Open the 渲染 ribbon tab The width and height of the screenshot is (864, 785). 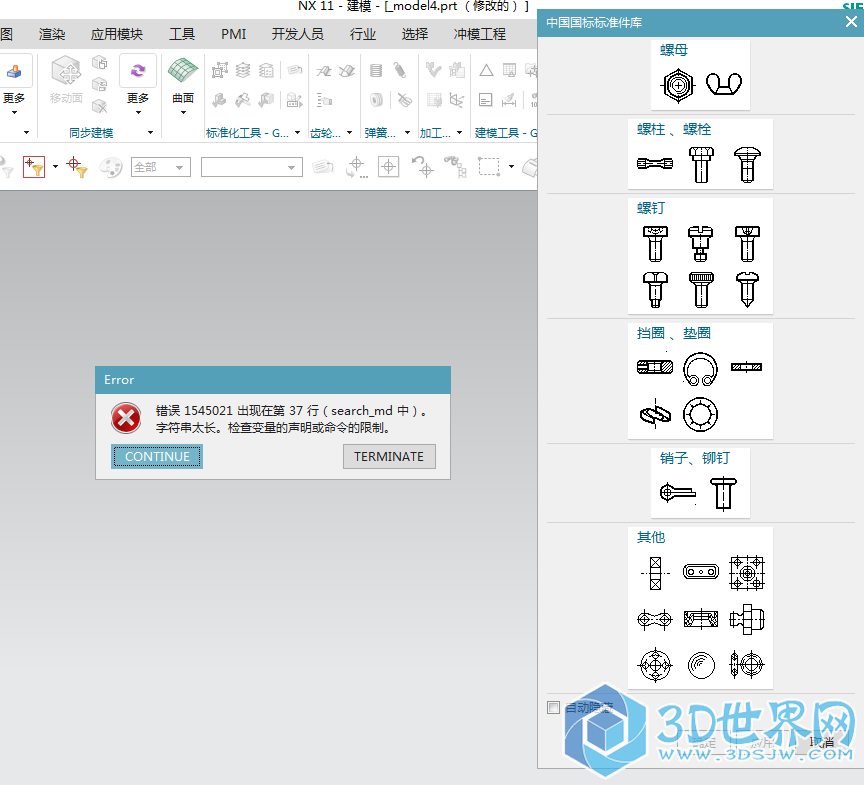[52, 34]
